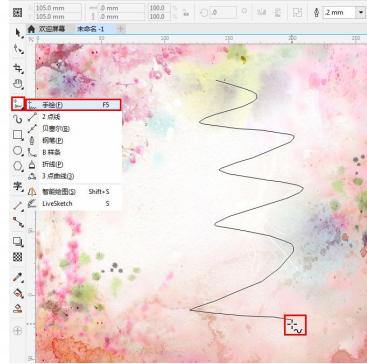This screenshot has height=364, width=367.
Task: Select the Color Eyedropper tool
Action: coord(18,277)
